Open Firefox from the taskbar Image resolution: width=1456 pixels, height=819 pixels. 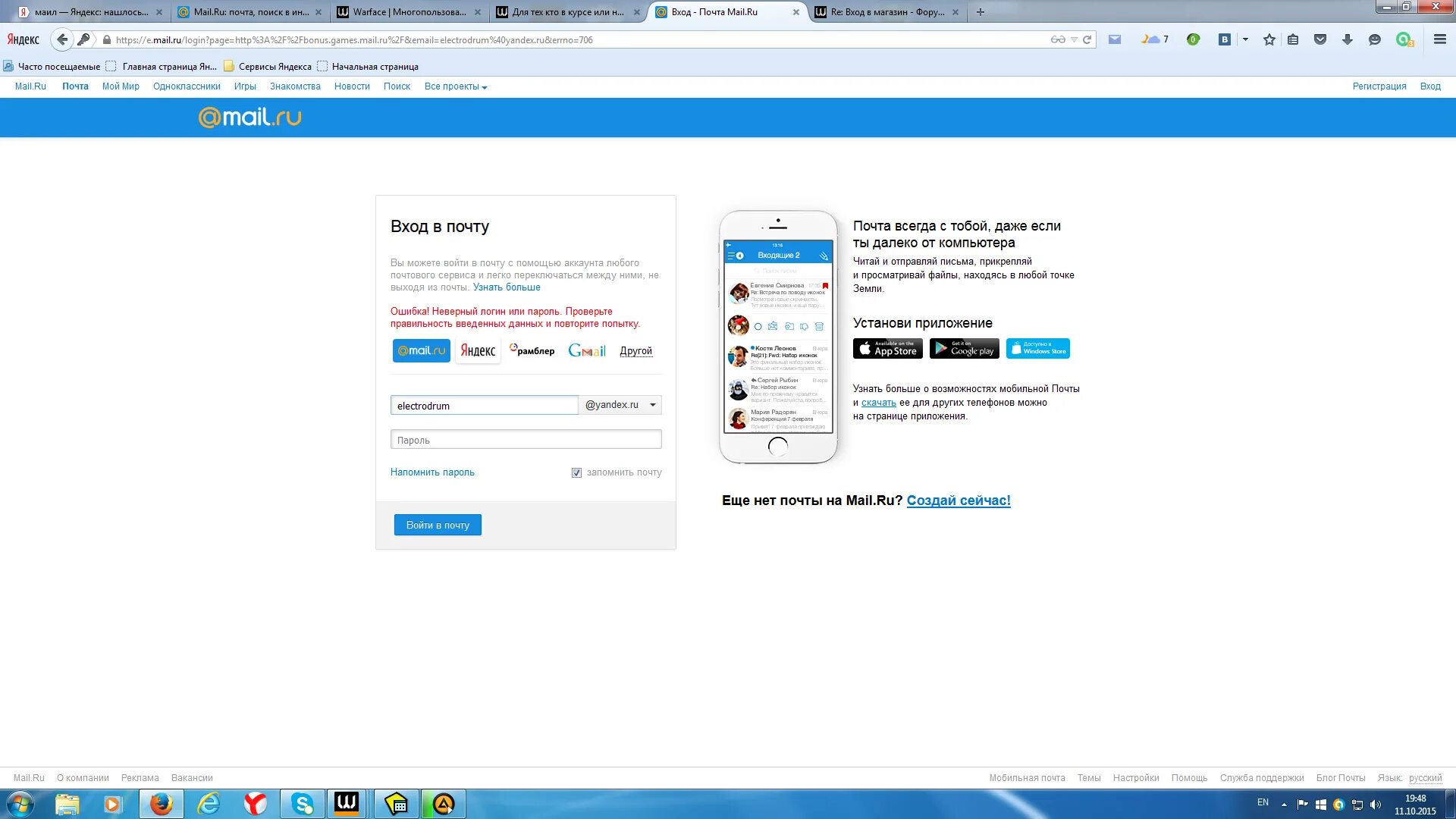tap(161, 804)
